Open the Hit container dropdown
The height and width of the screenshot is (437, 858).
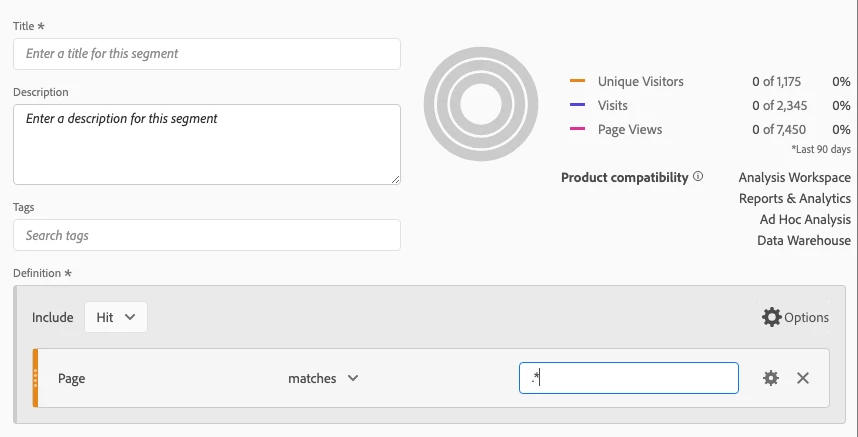(x=116, y=317)
